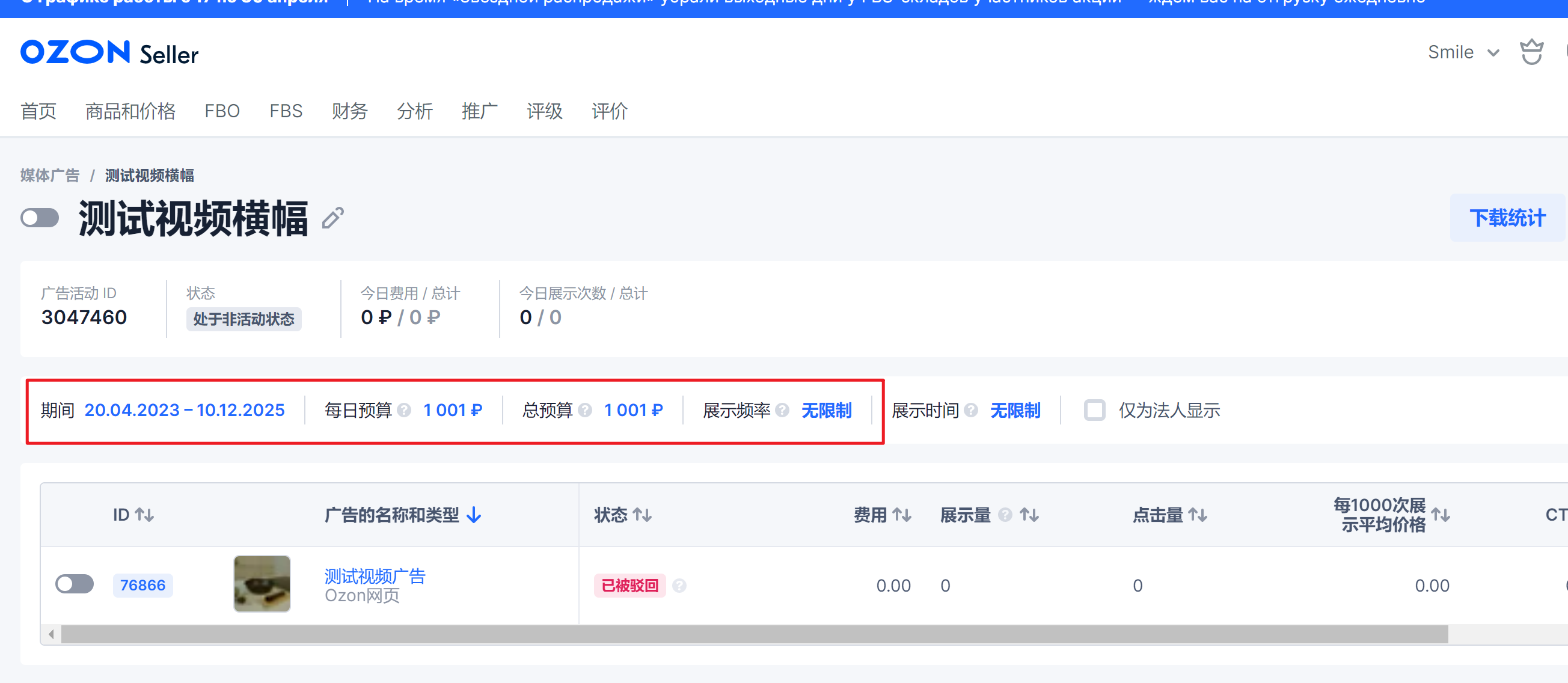Click help icon next to 展示时间
Image resolution: width=1568 pixels, height=683 pixels.
tap(971, 410)
